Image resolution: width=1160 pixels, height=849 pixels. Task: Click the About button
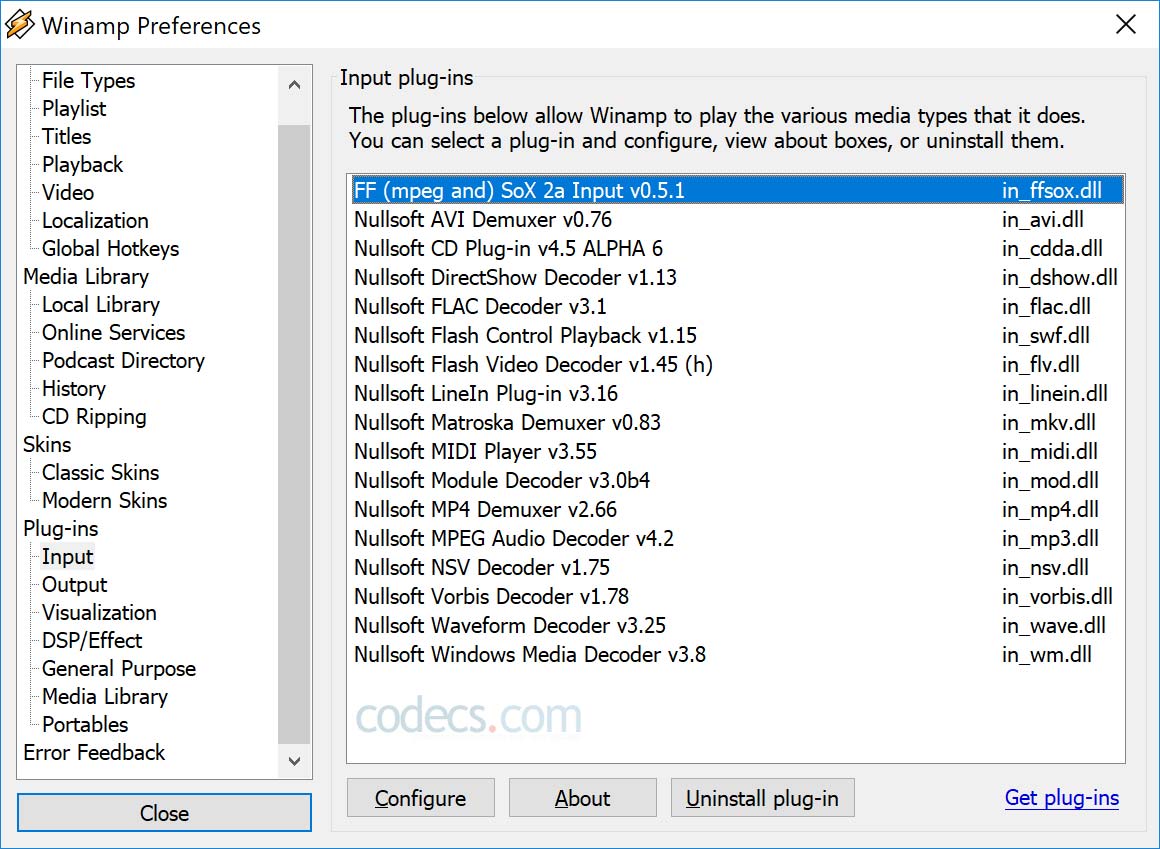582,798
